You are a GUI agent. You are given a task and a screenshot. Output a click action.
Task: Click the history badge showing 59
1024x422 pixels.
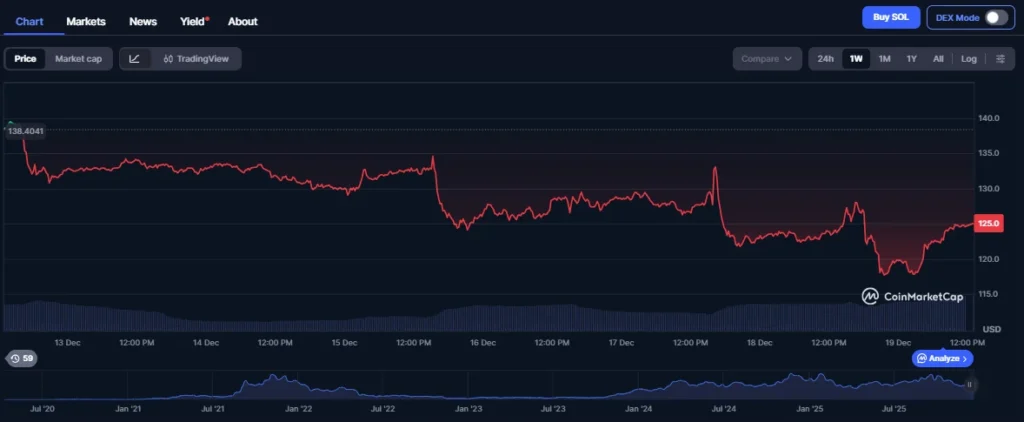[x=22, y=358]
